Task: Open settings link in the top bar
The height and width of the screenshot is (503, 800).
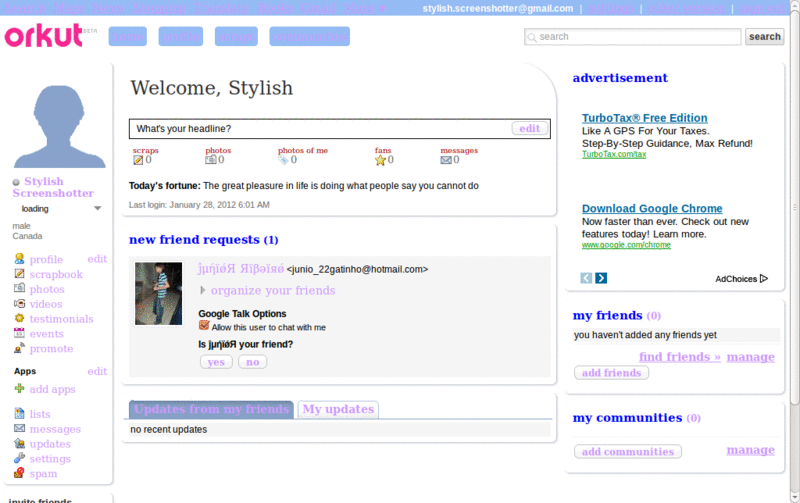Action: (611, 8)
